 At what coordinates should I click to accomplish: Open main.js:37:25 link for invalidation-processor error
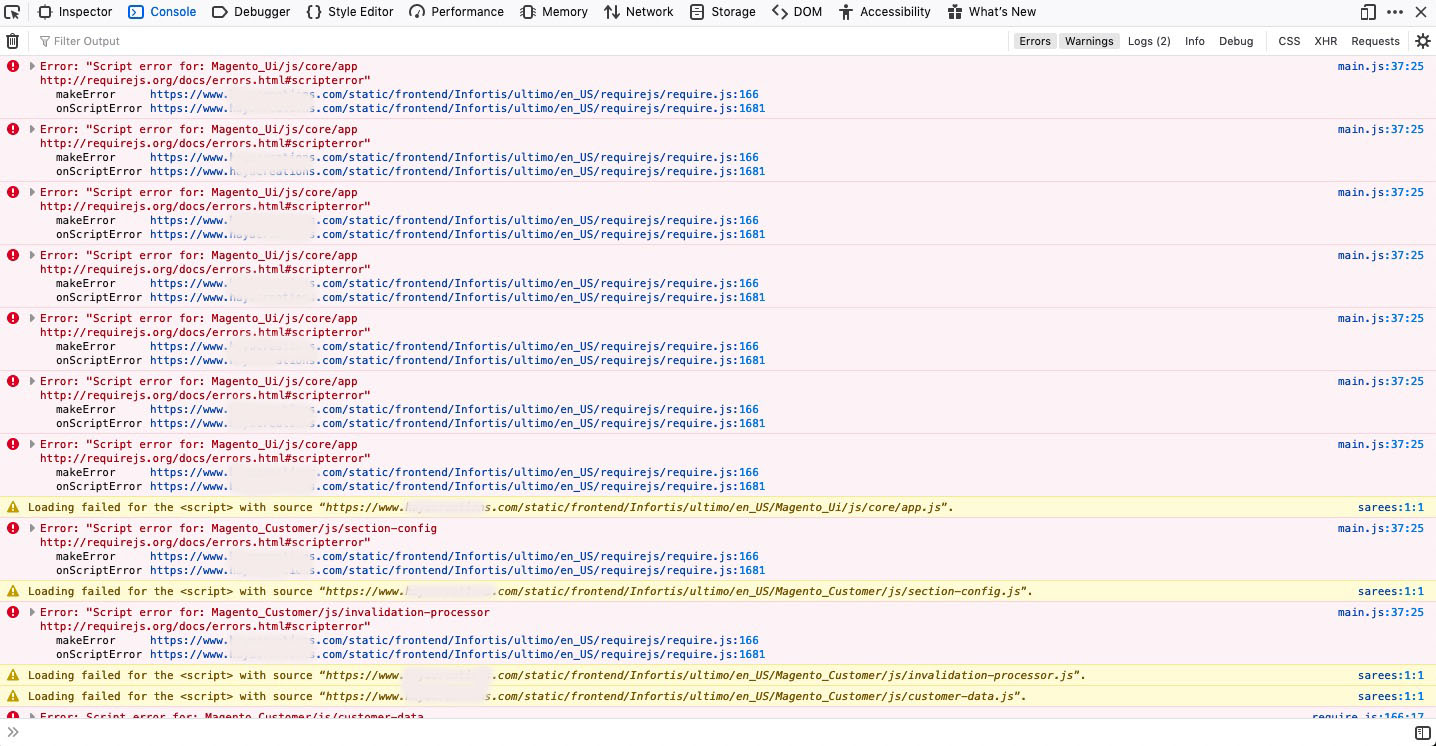(x=1380, y=612)
